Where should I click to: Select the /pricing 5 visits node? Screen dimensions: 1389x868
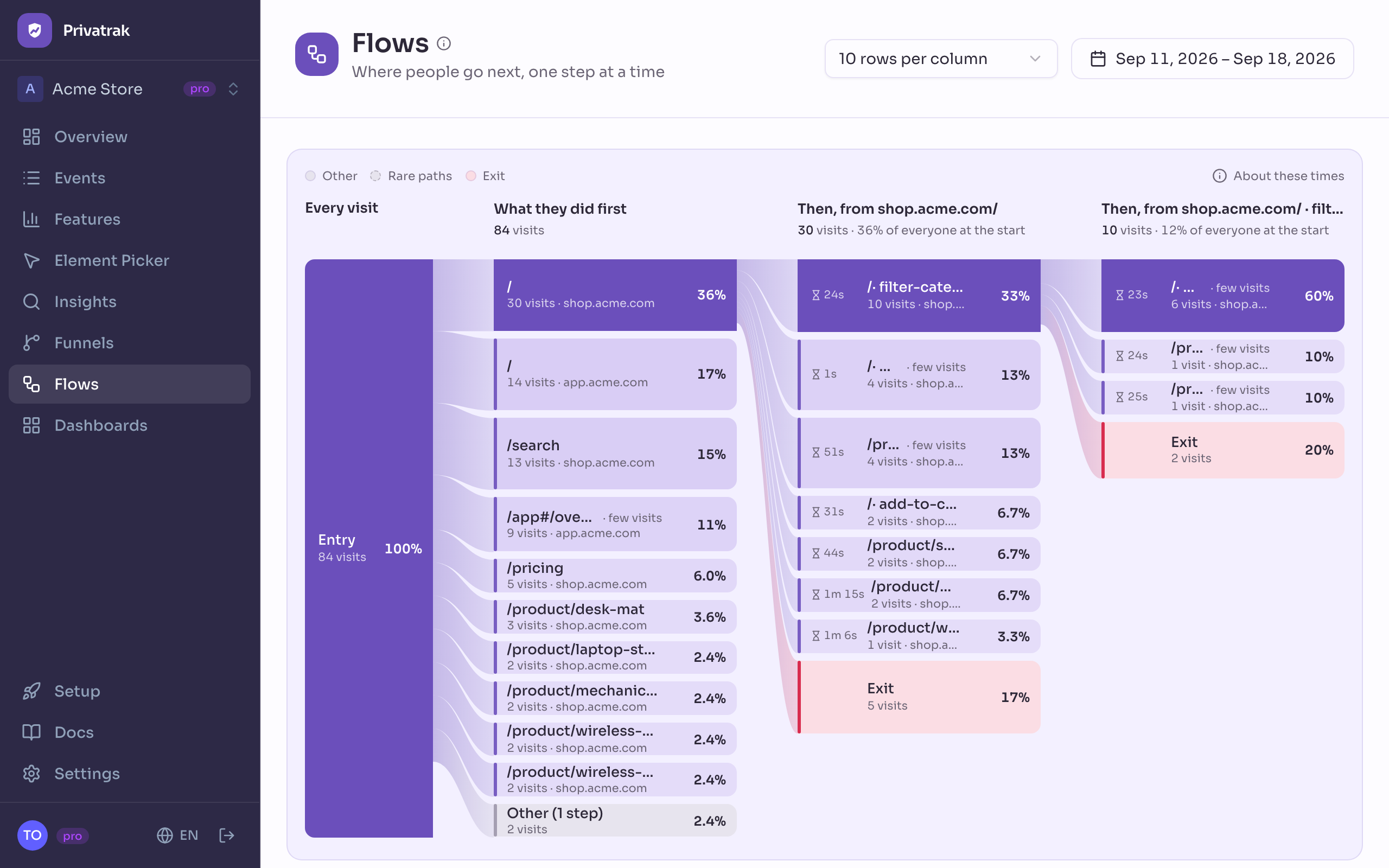(x=615, y=575)
